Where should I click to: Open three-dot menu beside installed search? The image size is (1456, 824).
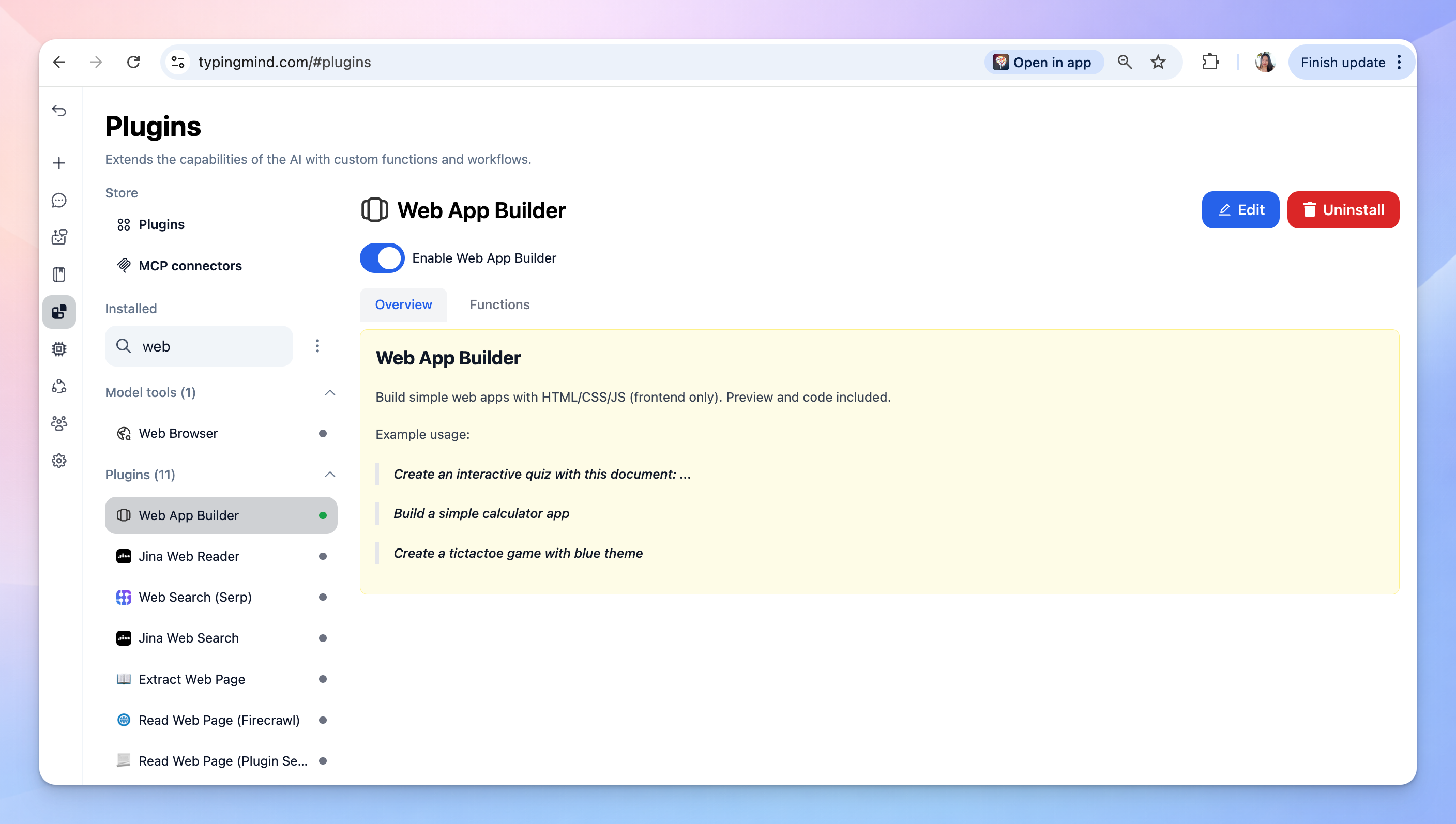317,346
